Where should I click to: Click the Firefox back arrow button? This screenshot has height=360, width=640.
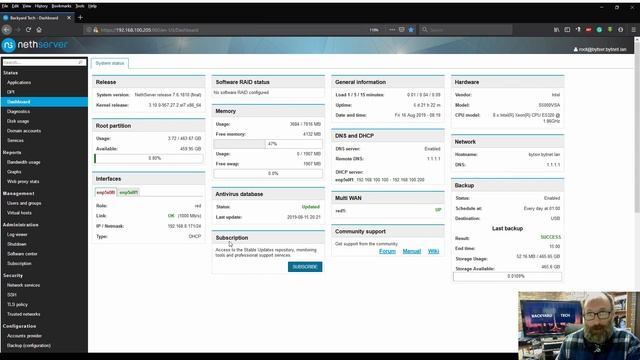7,30
